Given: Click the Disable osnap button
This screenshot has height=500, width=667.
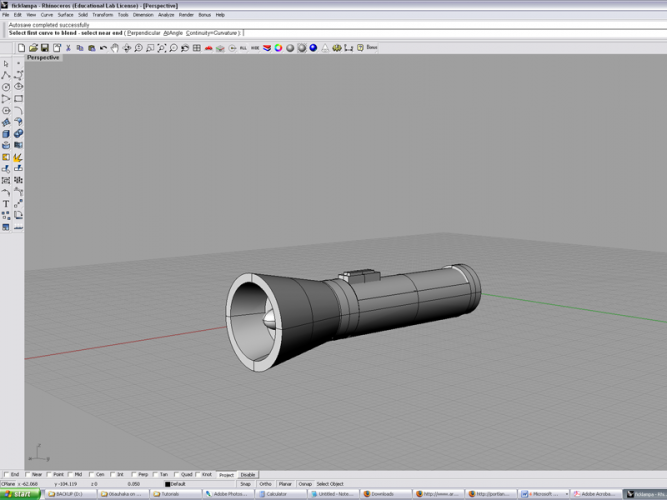Looking at the screenshot, I should 248,475.
